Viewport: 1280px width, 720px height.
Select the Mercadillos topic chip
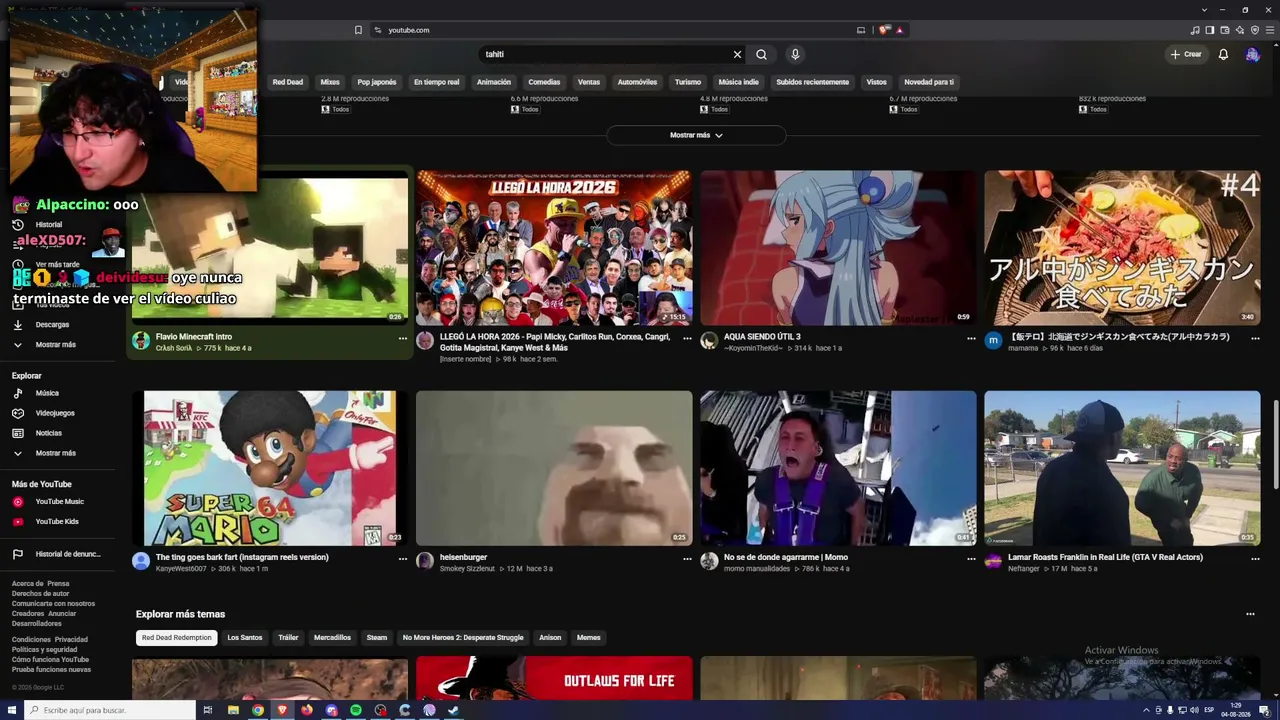[332, 637]
